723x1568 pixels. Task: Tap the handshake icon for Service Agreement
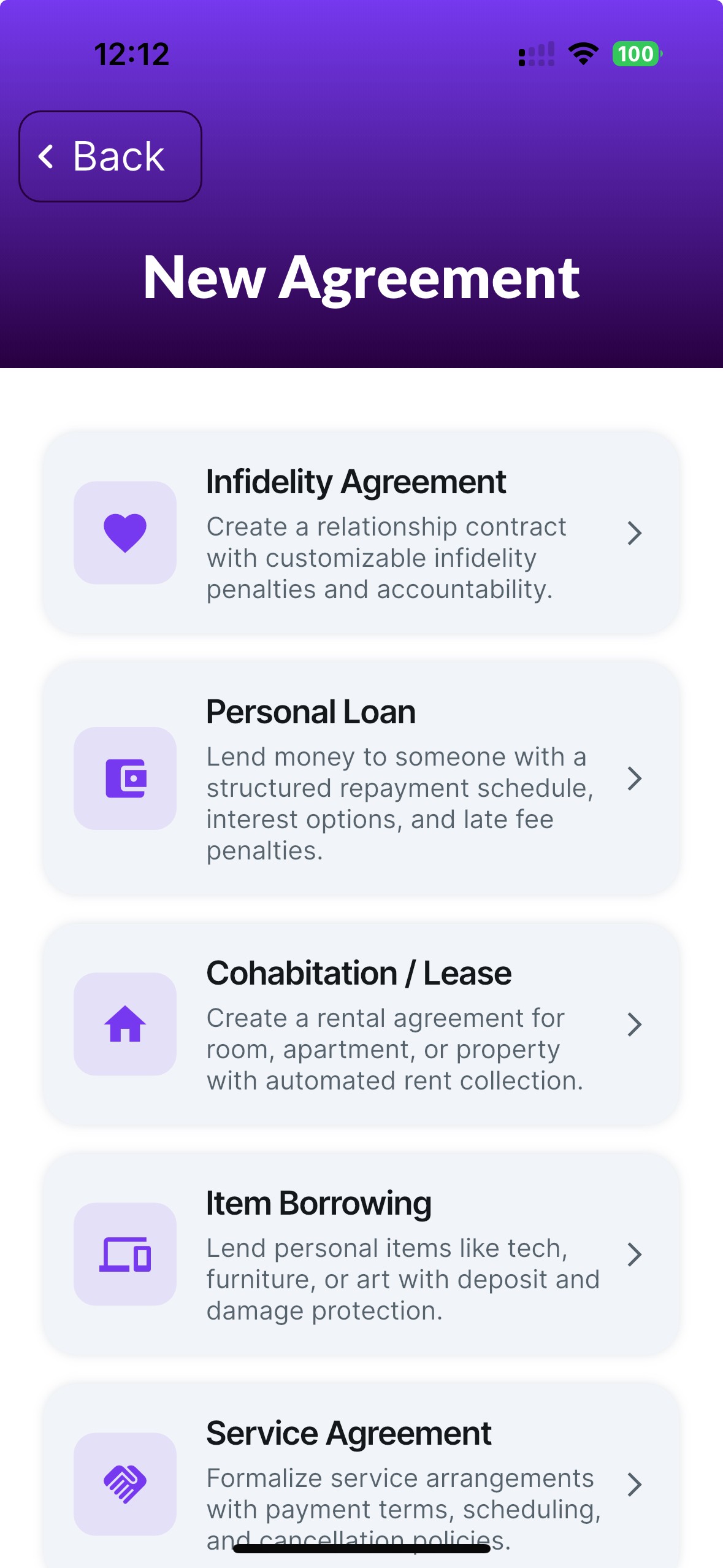[125, 1483]
